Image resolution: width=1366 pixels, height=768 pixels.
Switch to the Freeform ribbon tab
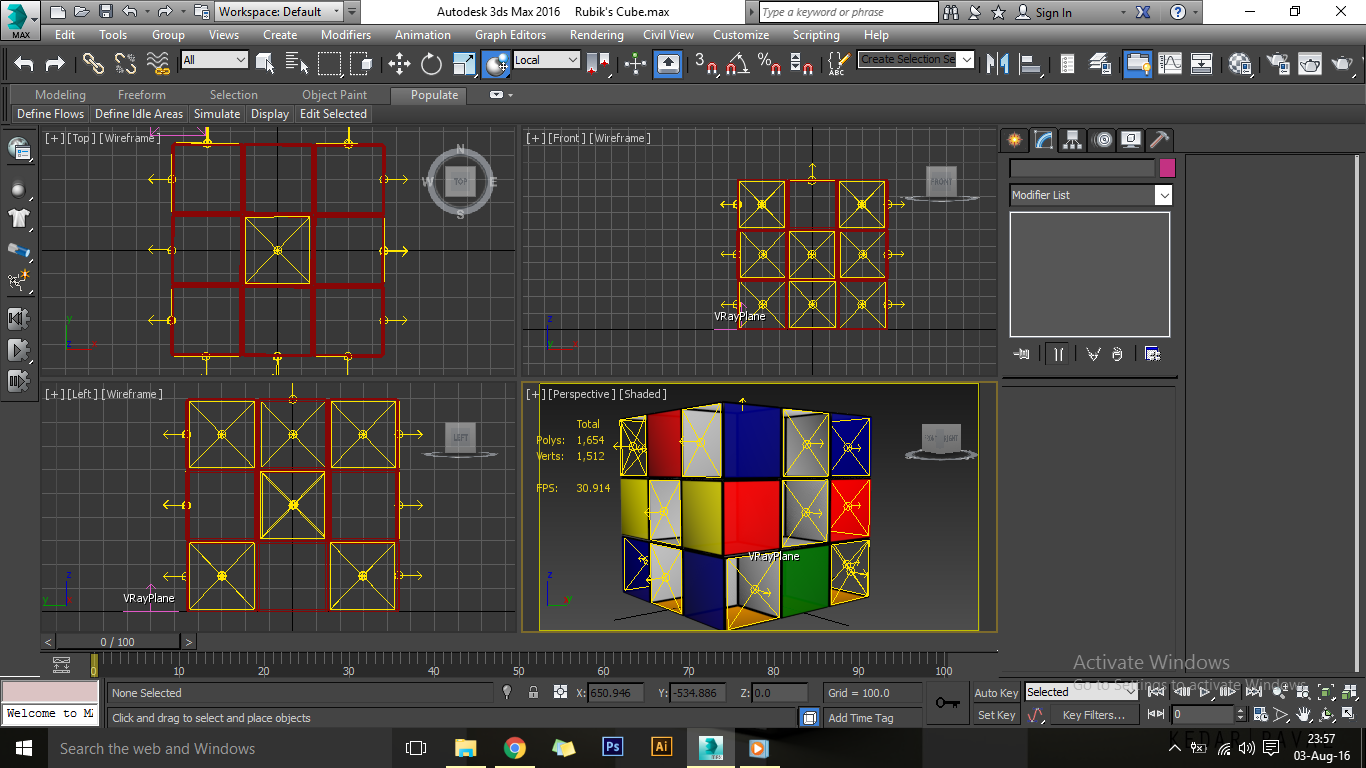(142, 95)
